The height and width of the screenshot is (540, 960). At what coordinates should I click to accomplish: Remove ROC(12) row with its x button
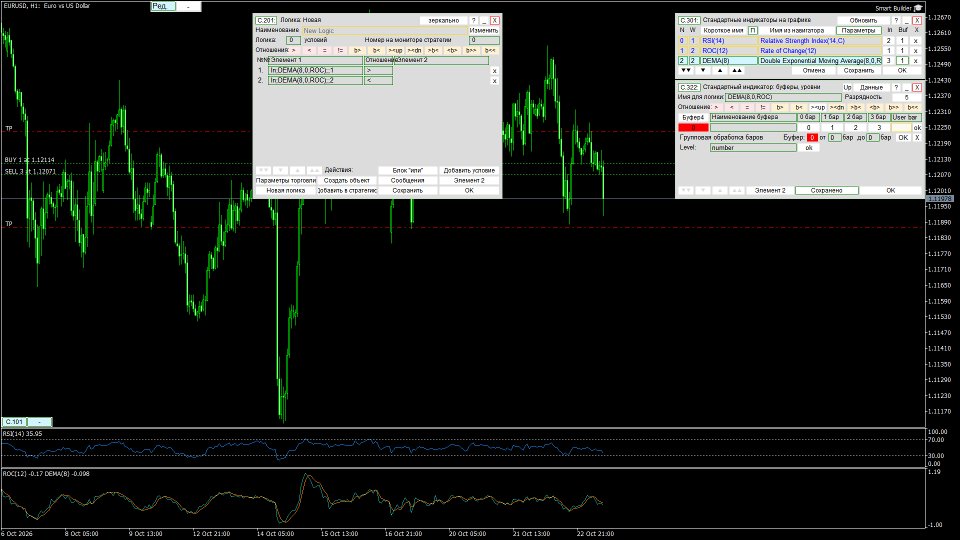(916, 51)
